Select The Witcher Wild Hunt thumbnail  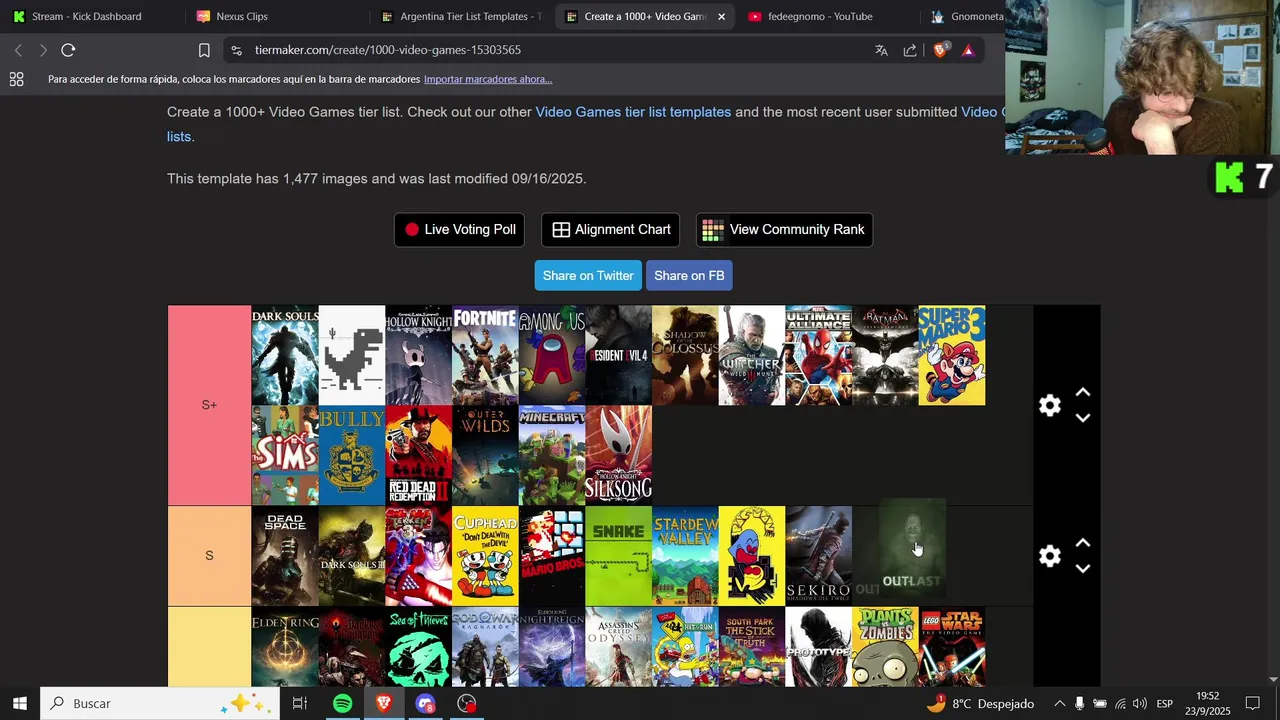pos(752,356)
